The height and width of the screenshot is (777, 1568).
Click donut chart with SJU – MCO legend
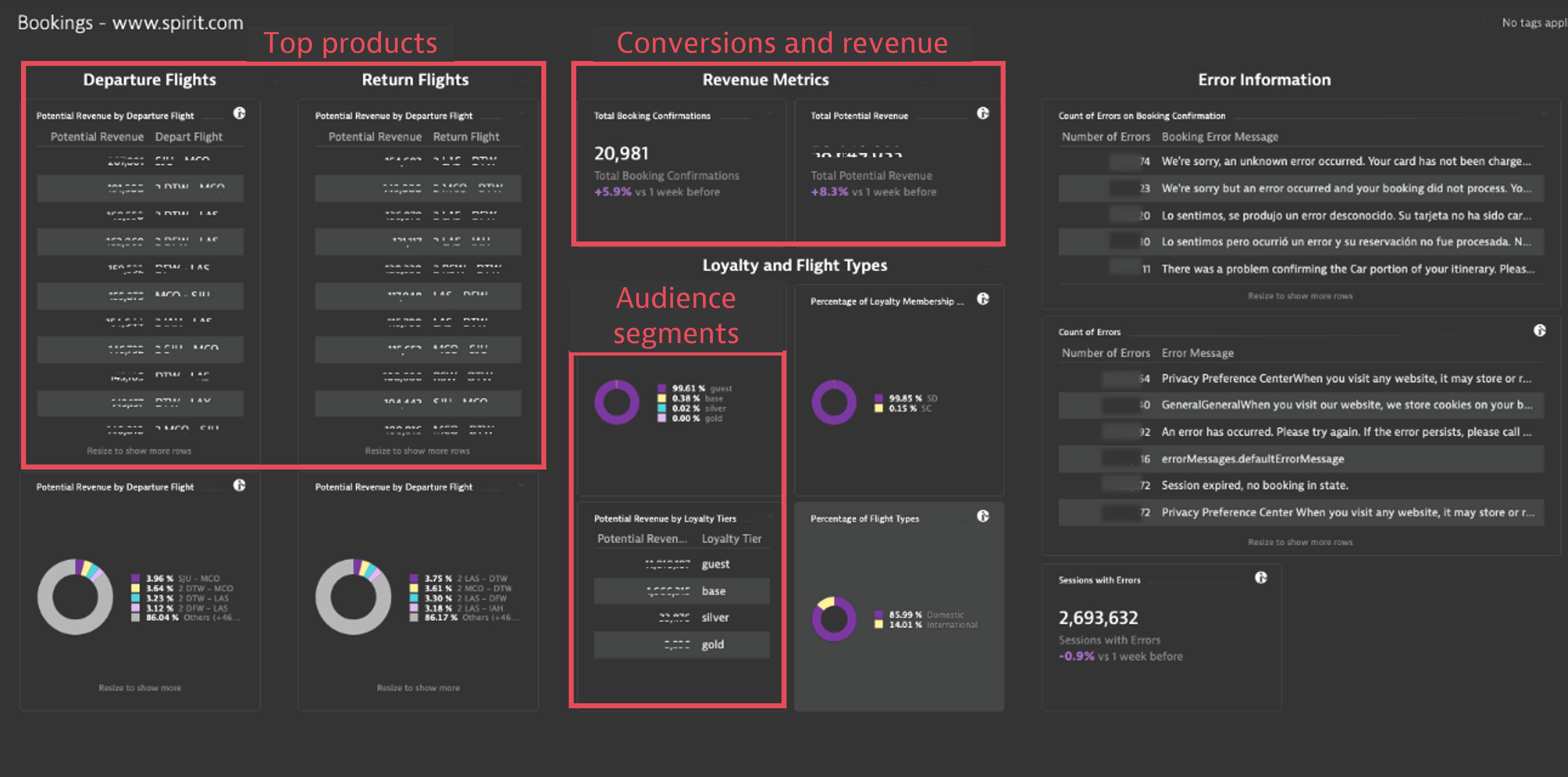pos(75,597)
